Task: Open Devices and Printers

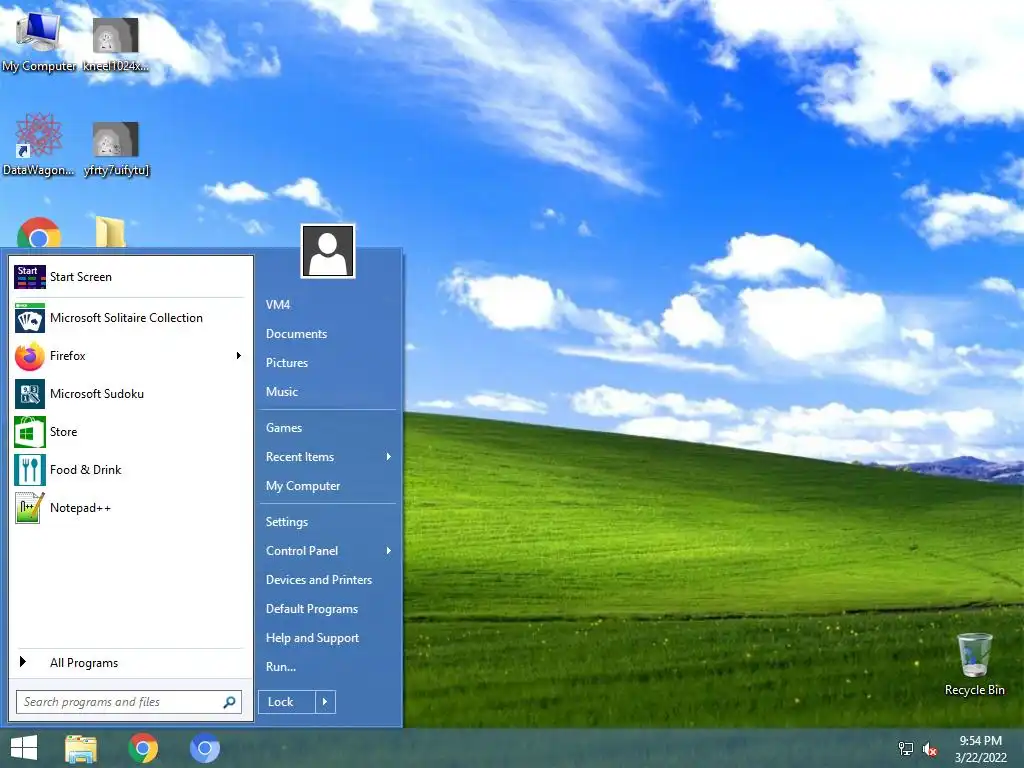Action: (319, 580)
